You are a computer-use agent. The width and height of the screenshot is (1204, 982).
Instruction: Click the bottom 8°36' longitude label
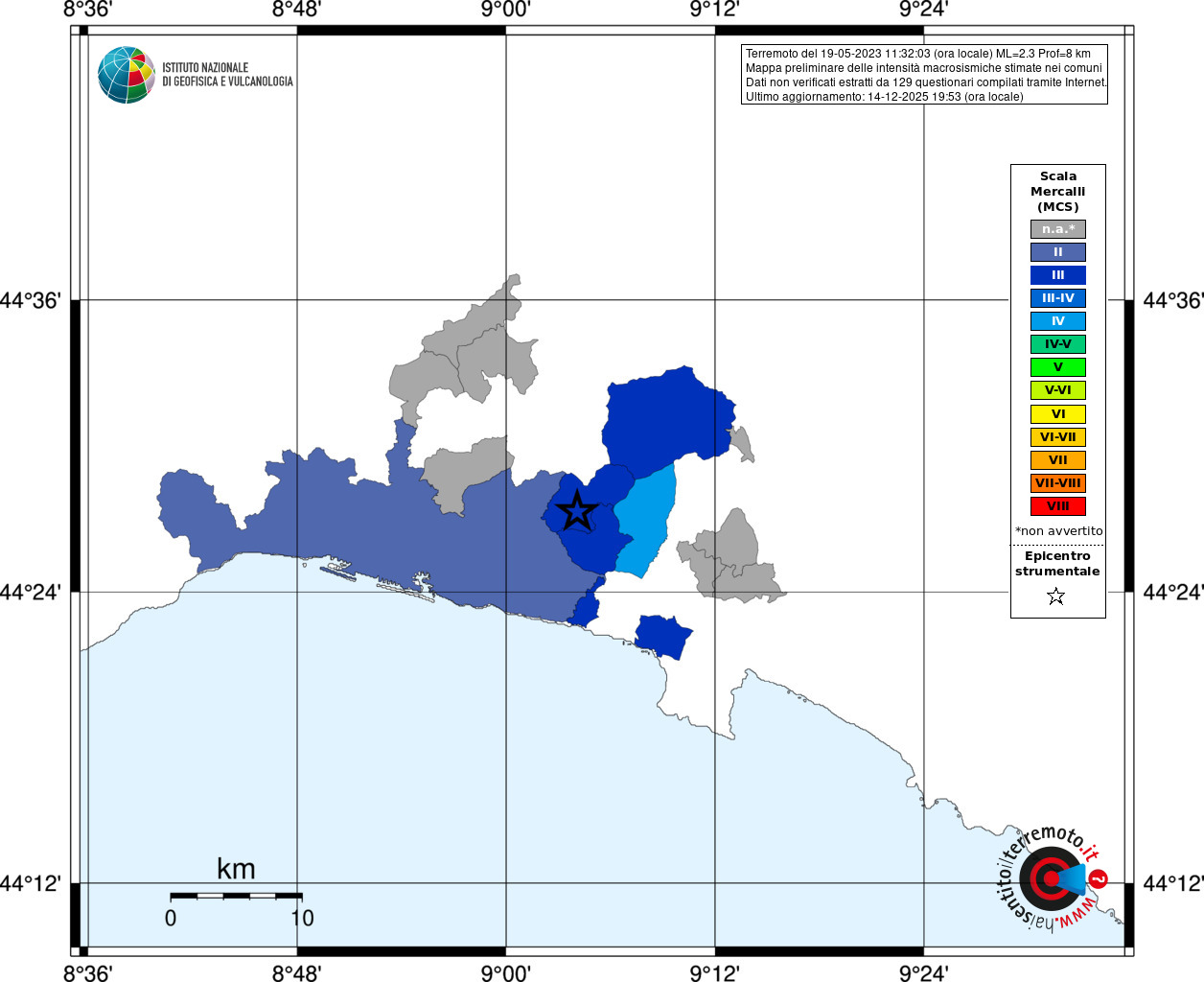click(87, 973)
